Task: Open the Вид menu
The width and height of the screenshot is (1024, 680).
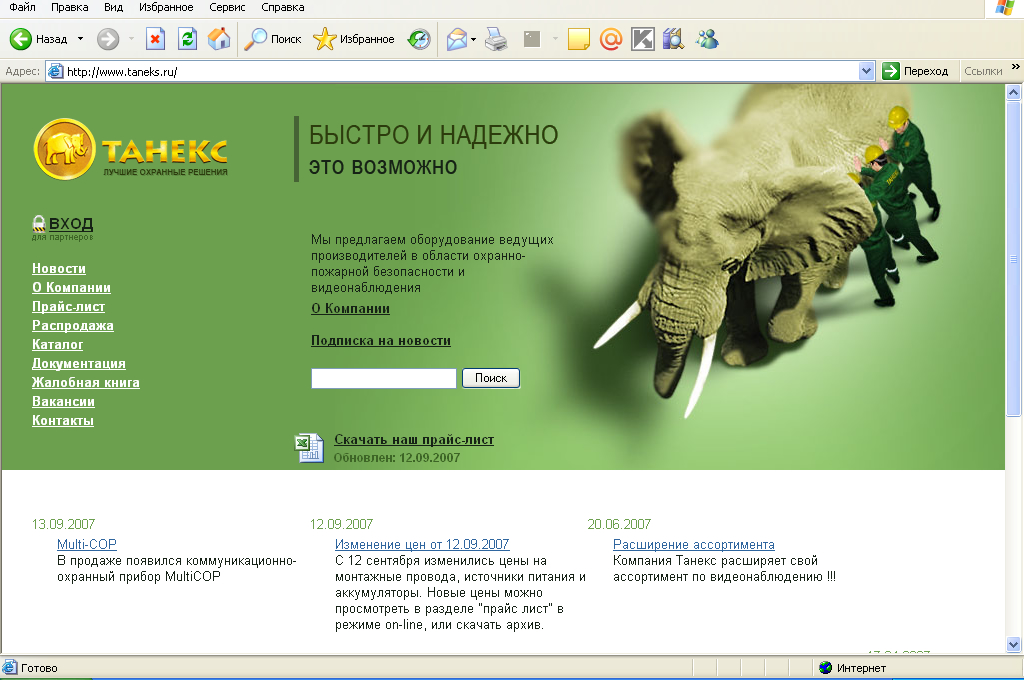Action: [113, 7]
